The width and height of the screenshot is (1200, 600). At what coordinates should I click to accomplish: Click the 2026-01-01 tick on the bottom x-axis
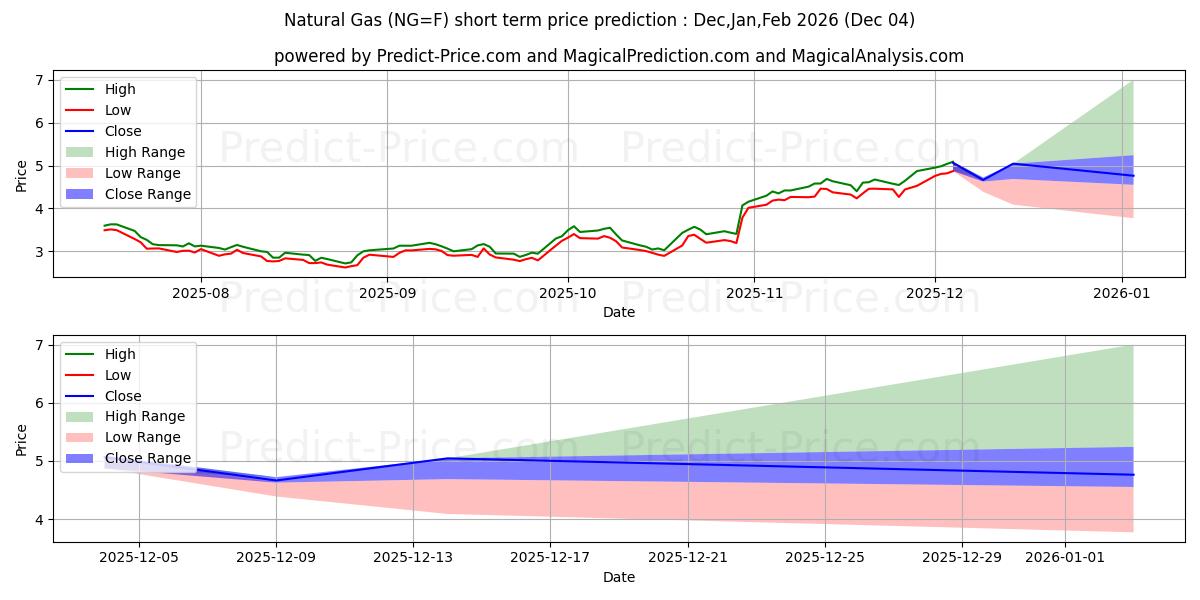(1065, 558)
